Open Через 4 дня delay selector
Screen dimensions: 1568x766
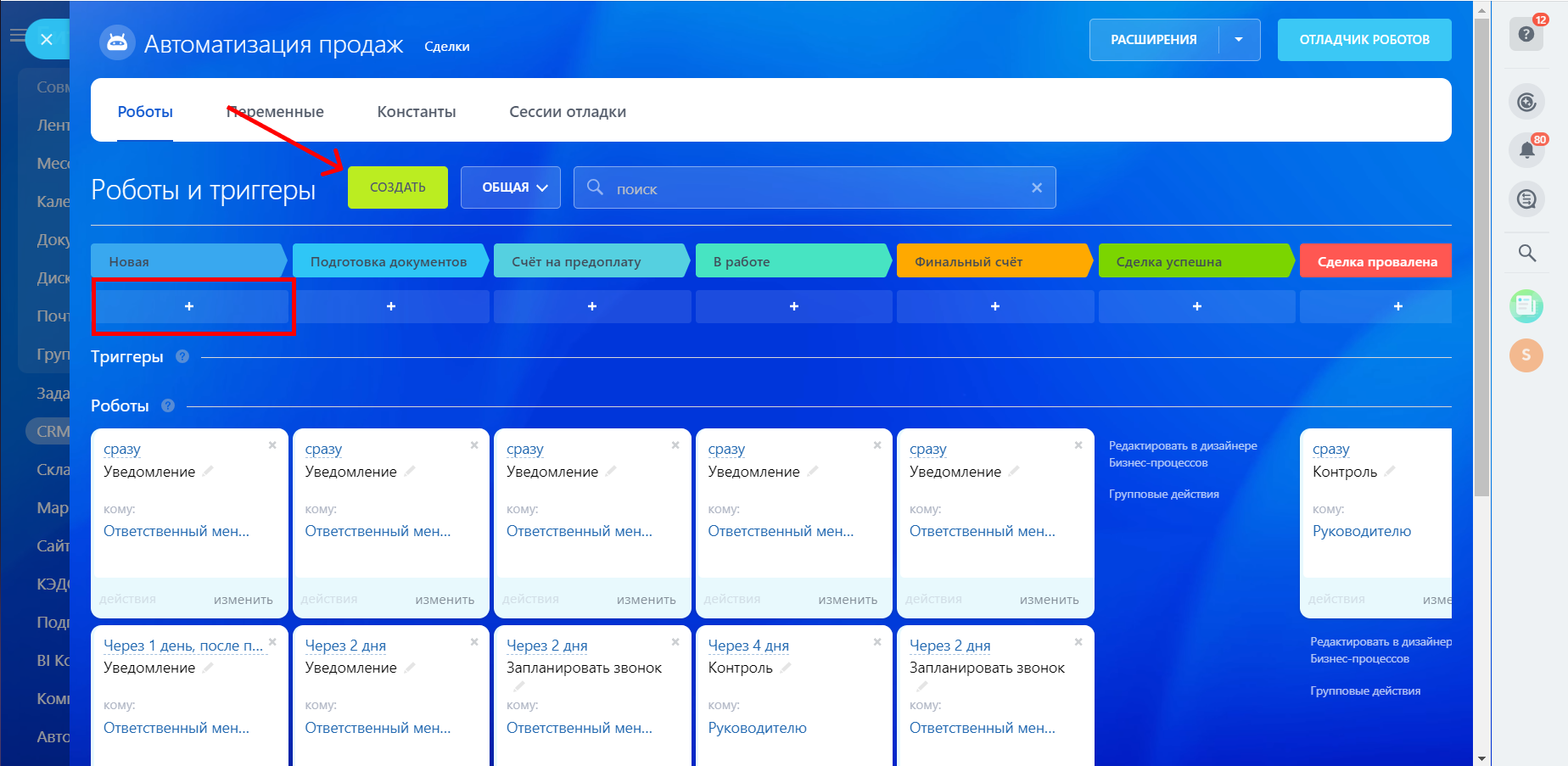748,646
